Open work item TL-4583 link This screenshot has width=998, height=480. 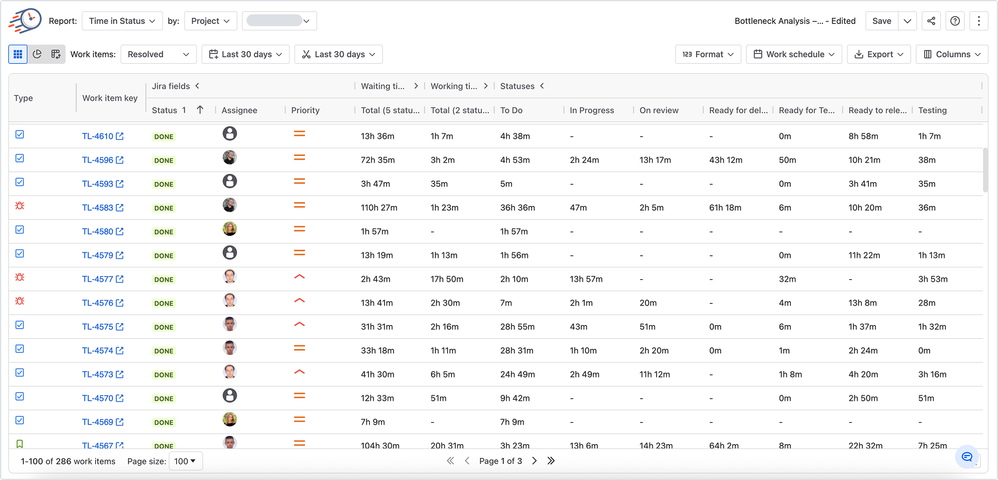click(97, 208)
